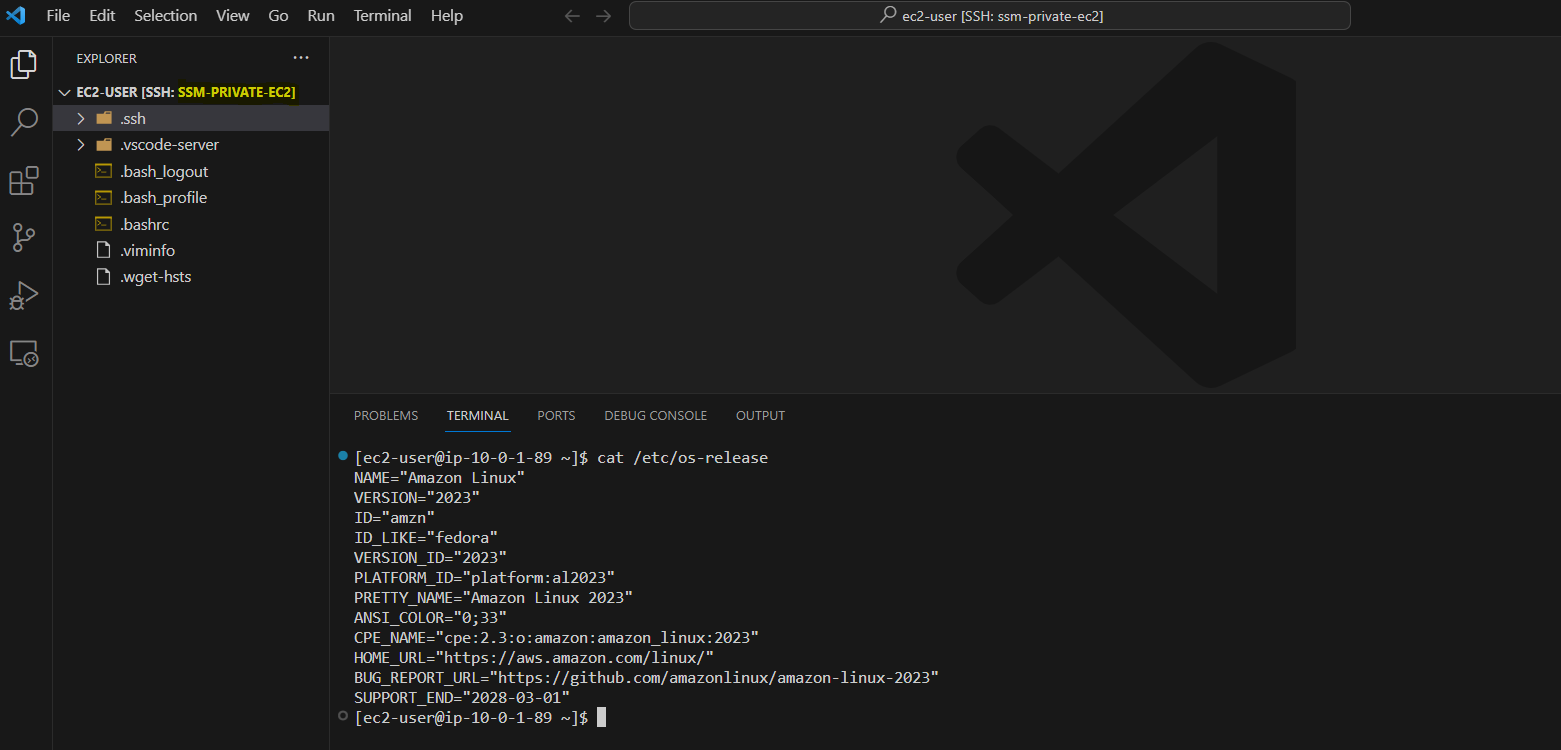Collapse the EC2-USER workspace root

pyautogui.click(x=64, y=91)
